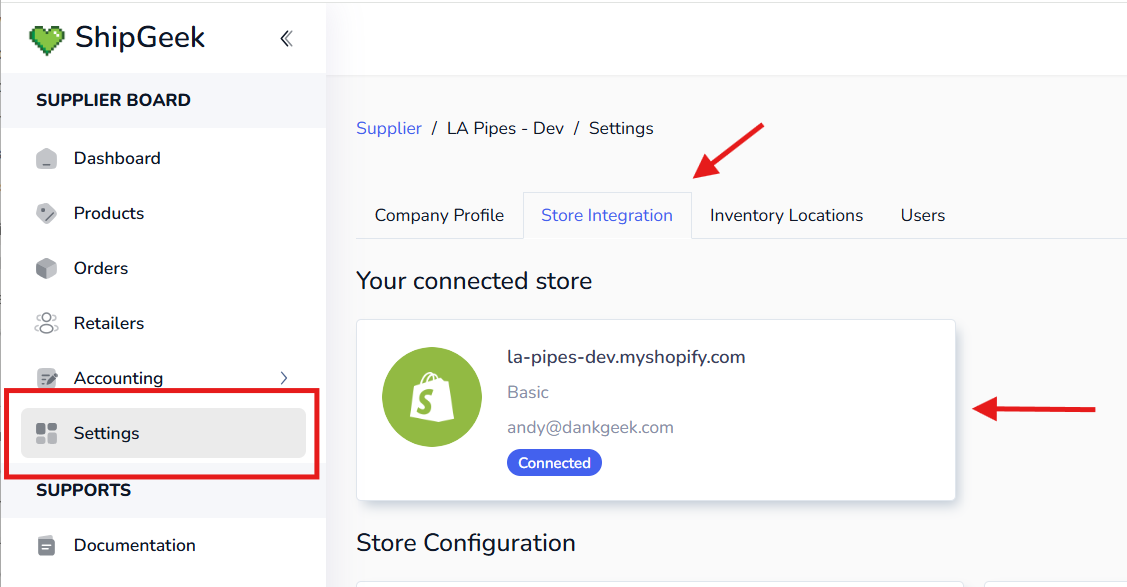Click the Products tag icon
The width and height of the screenshot is (1127, 587).
tap(47, 213)
